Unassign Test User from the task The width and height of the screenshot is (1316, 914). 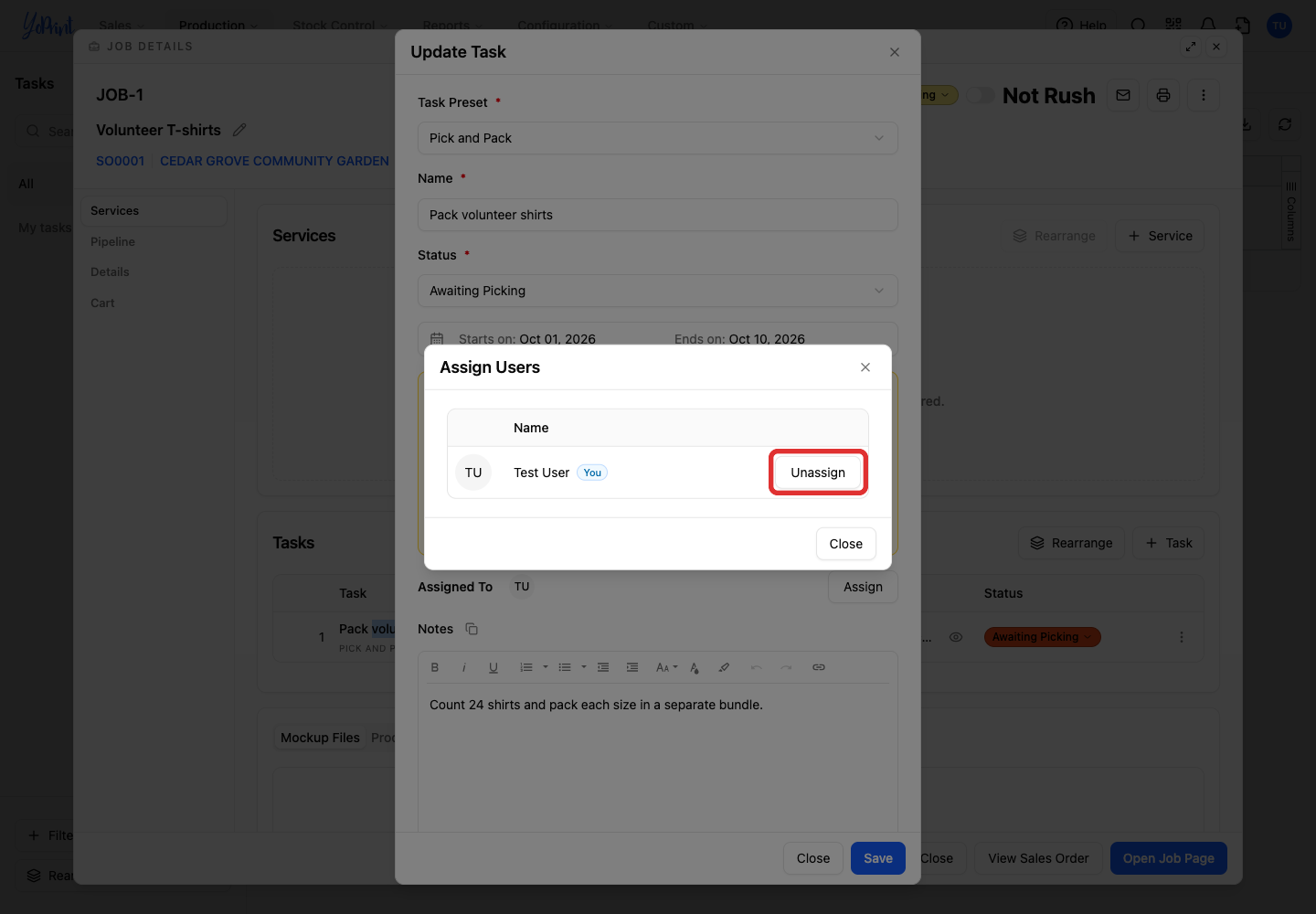[x=818, y=473]
